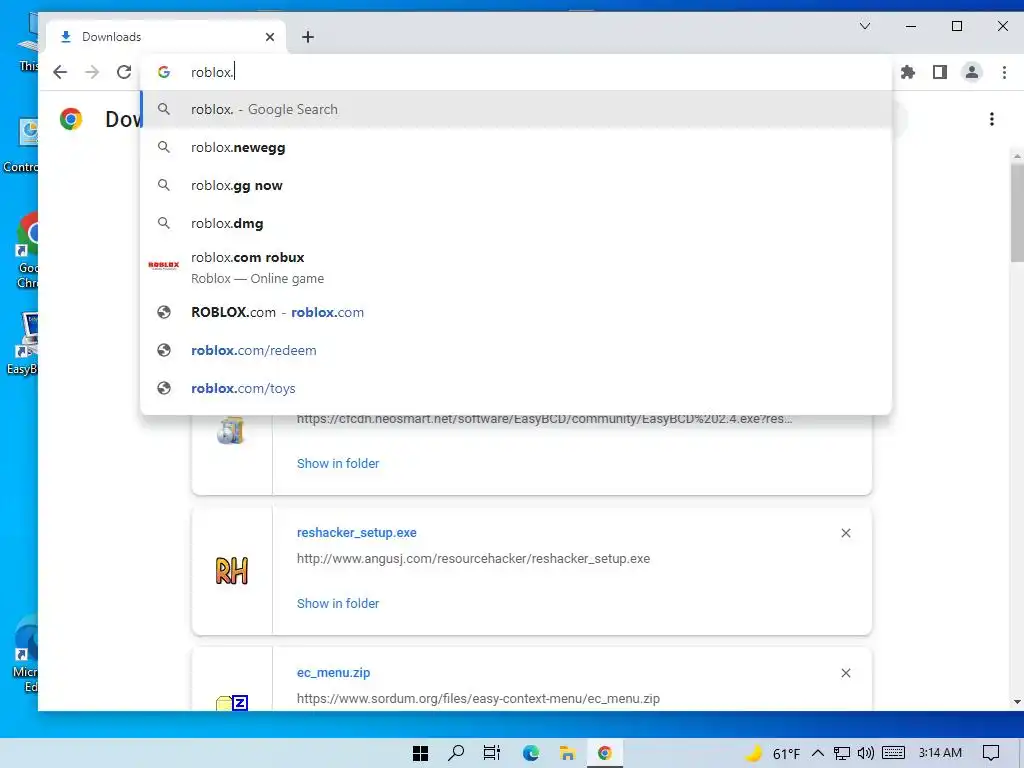Click the reshacker_setup.exe source URL
This screenshot has height=768, width=1024.
pyautogui.click(x=473, y=559)
